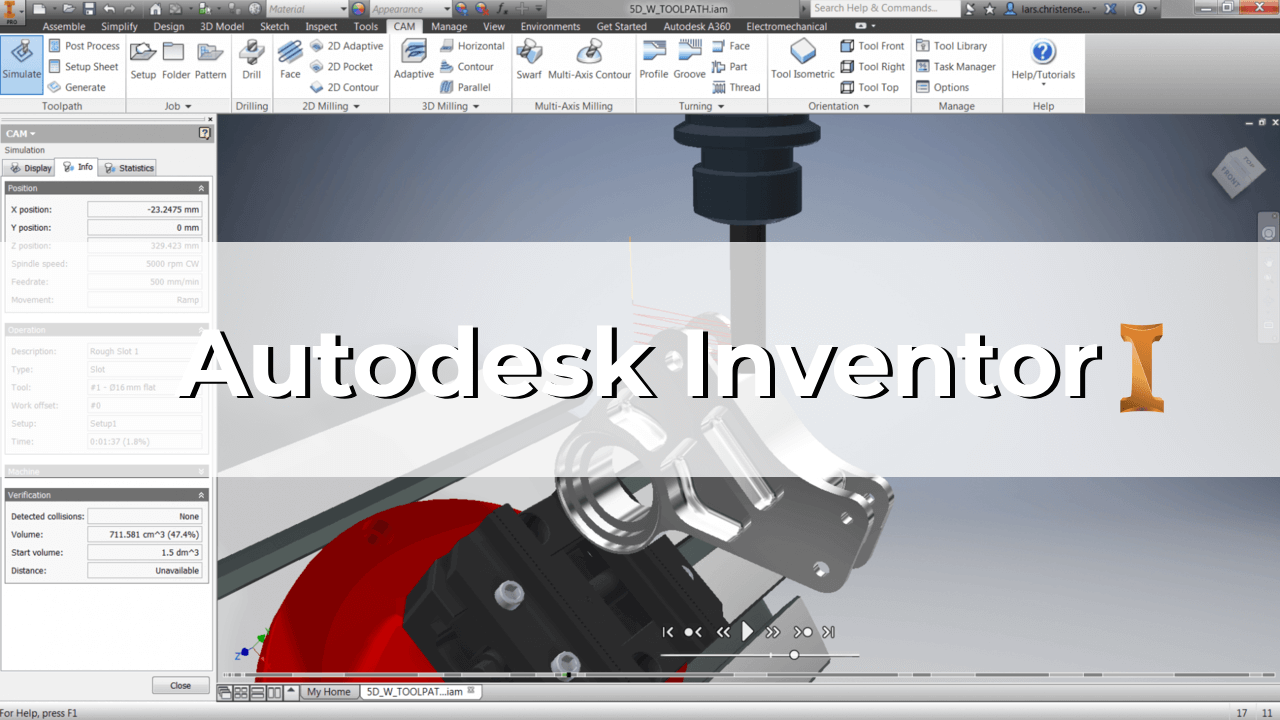Collapse the Verification section

[201, 495]
